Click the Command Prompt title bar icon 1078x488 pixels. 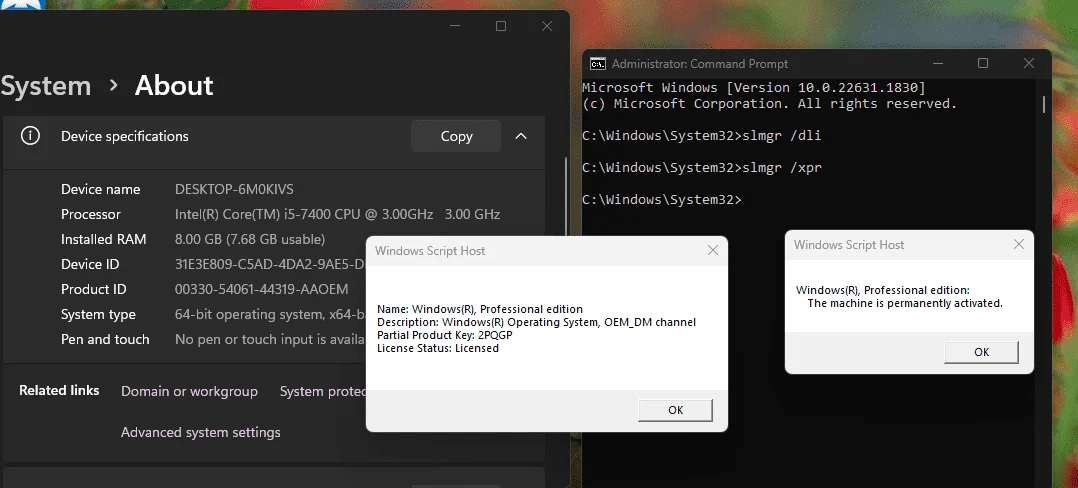pos(597,64)
